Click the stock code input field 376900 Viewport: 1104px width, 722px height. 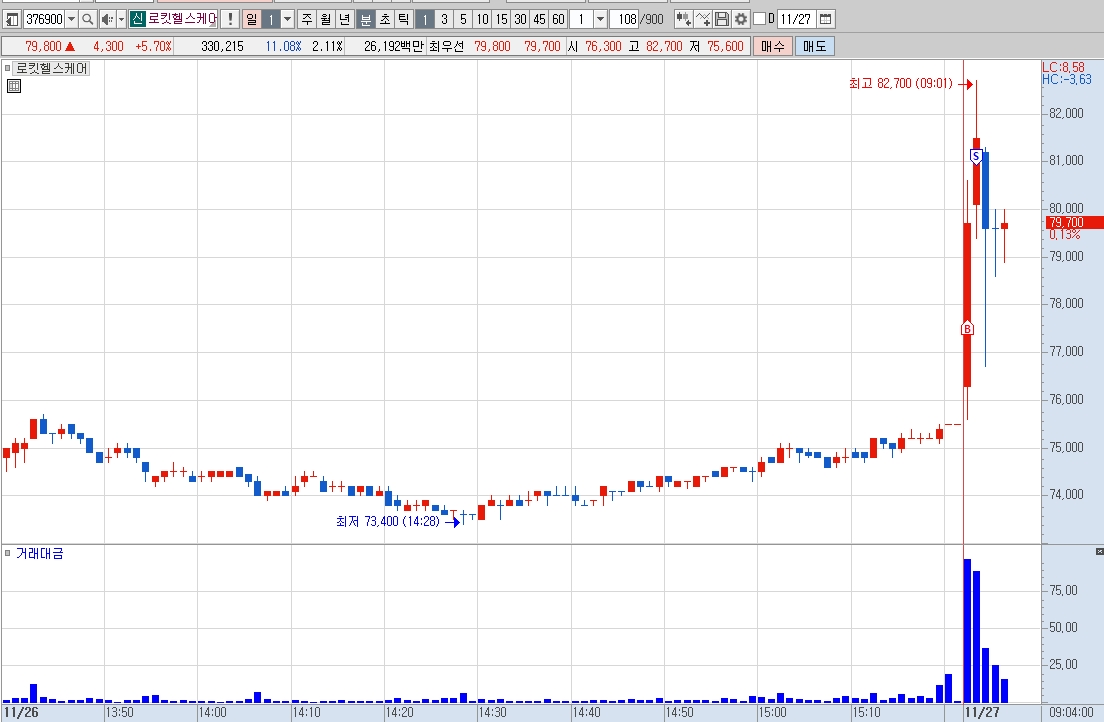(44, 19)
